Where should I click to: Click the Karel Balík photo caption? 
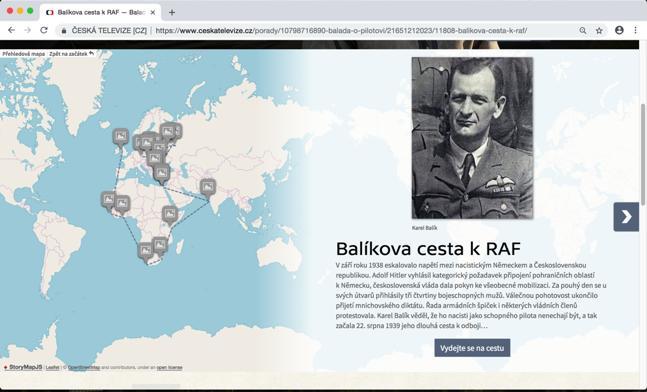[424, 228]
